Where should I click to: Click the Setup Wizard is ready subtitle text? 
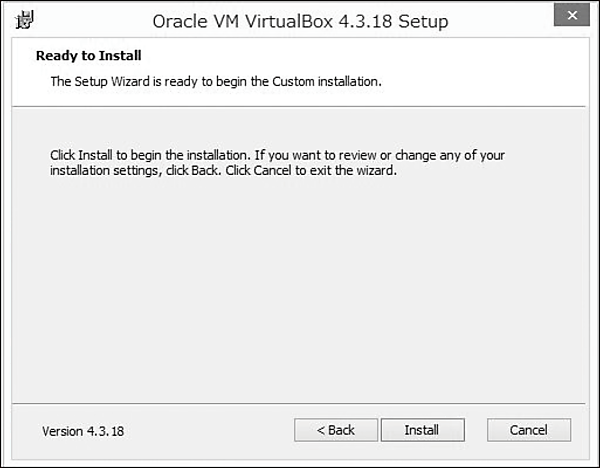[215, 81]
